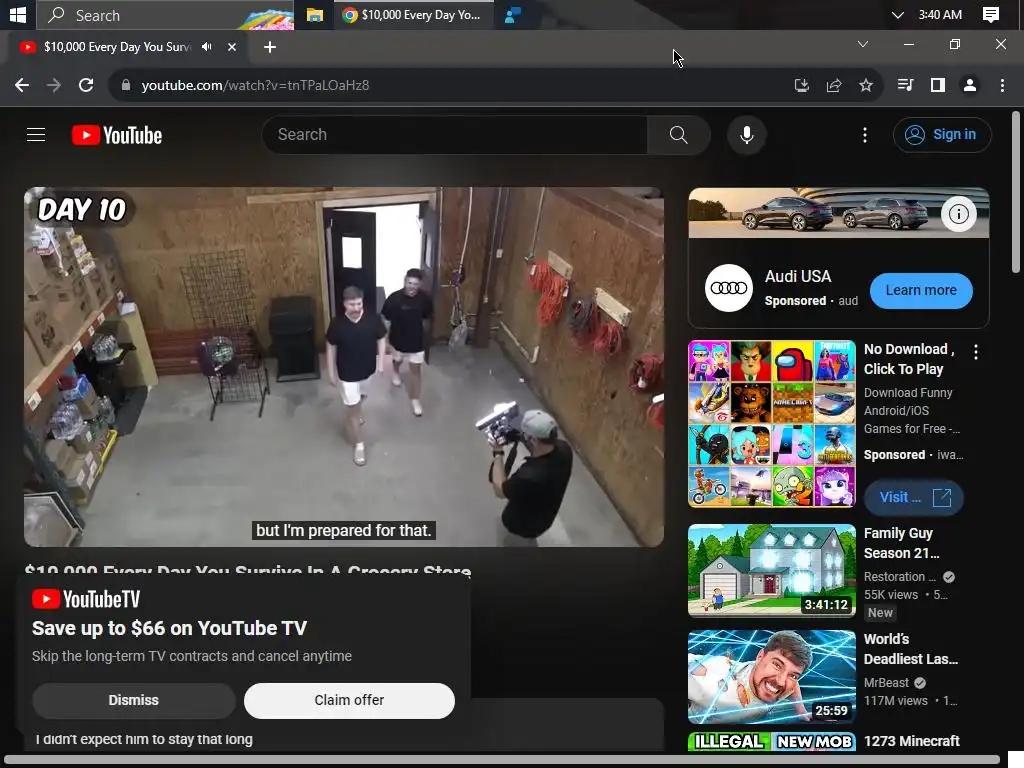Open the tab search dropdown chevron
Image resolution: width=1024 pixels, height=768 pixels.
click(x=863, y=44)
